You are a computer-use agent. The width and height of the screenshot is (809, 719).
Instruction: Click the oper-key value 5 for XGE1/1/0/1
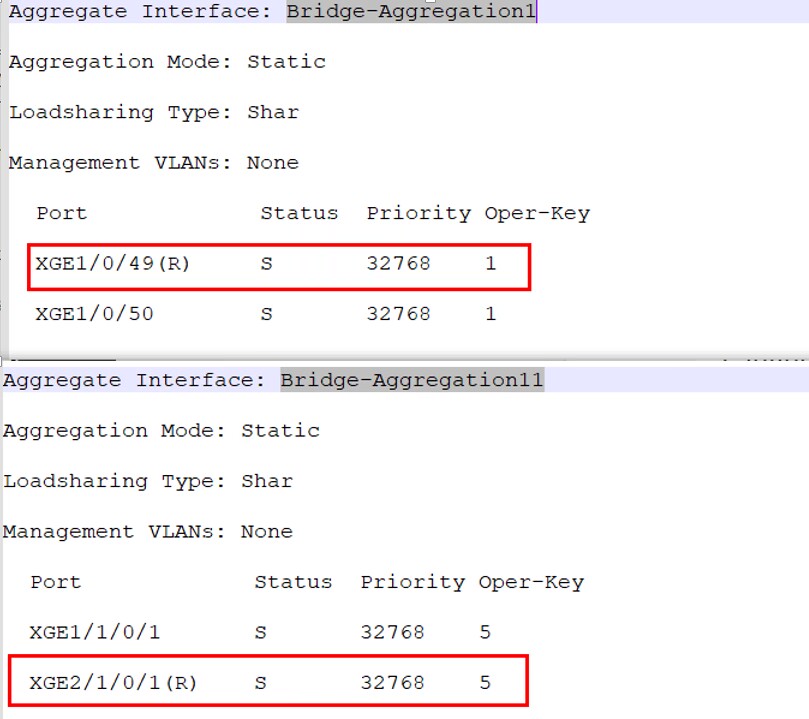[485, 632]
